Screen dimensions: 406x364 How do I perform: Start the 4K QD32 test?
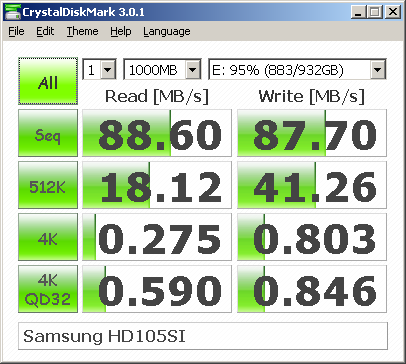48,289
